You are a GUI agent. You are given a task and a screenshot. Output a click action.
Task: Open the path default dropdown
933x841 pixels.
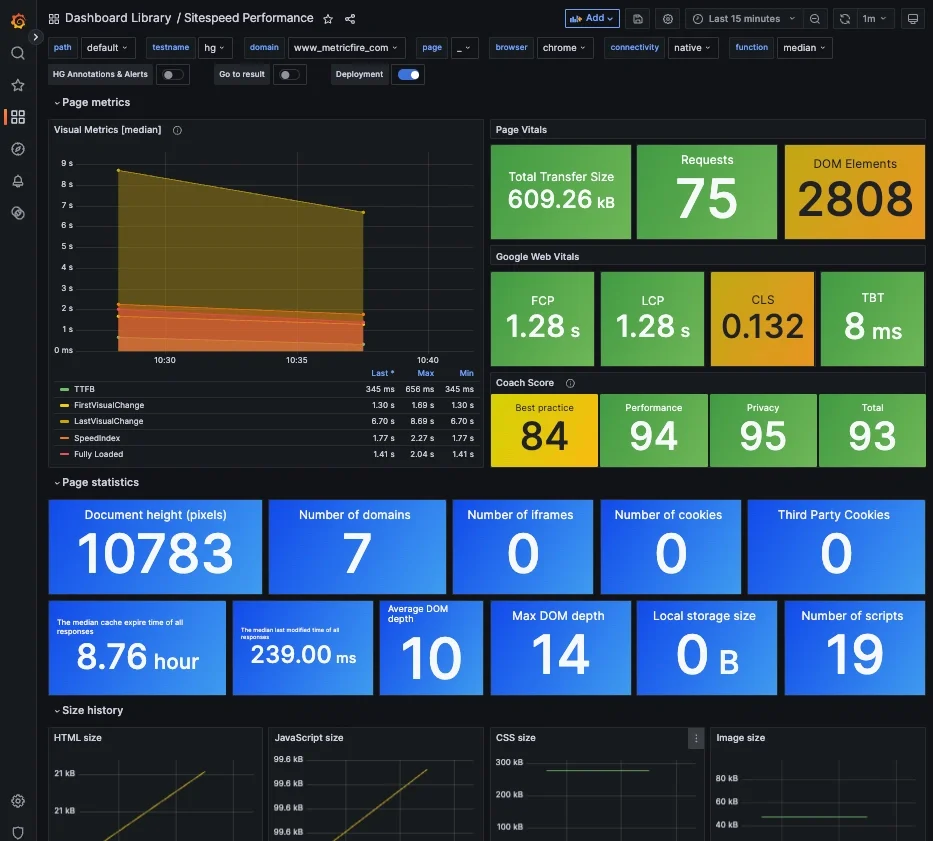108,48
